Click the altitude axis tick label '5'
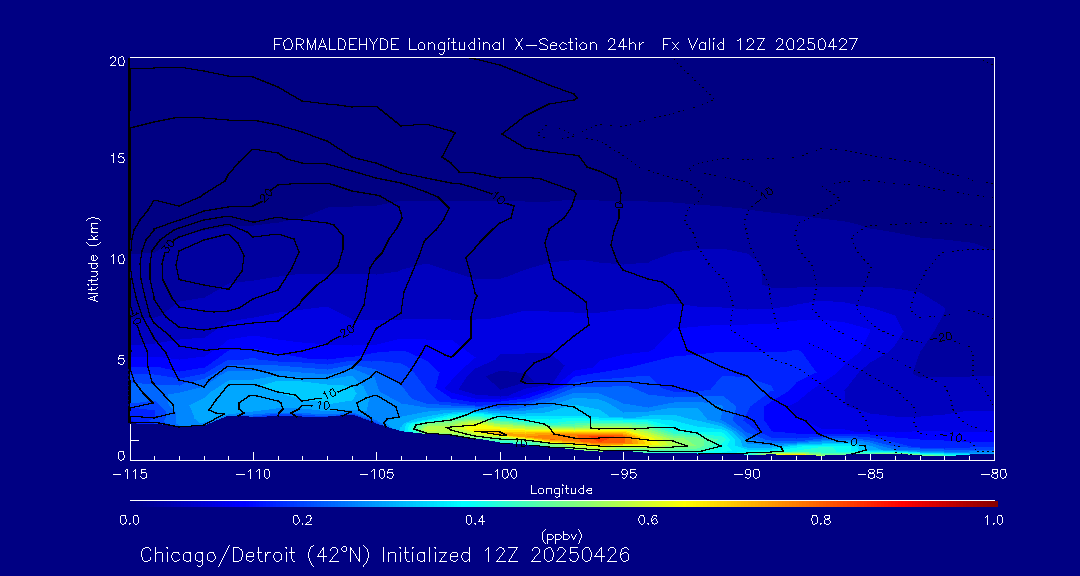The height and width of the screenshot is (576, 1080). pos(121,359)
